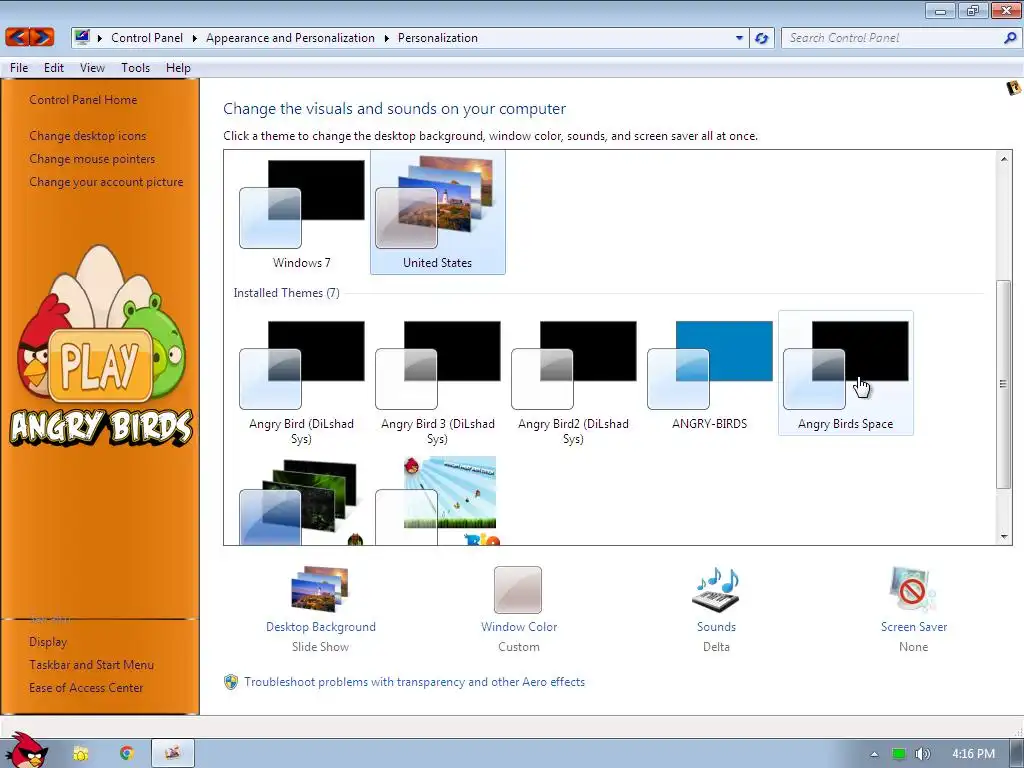1024x768 pixels.
Task: Select the dark green landscape theme thumbnail
Action: point(299,502)
